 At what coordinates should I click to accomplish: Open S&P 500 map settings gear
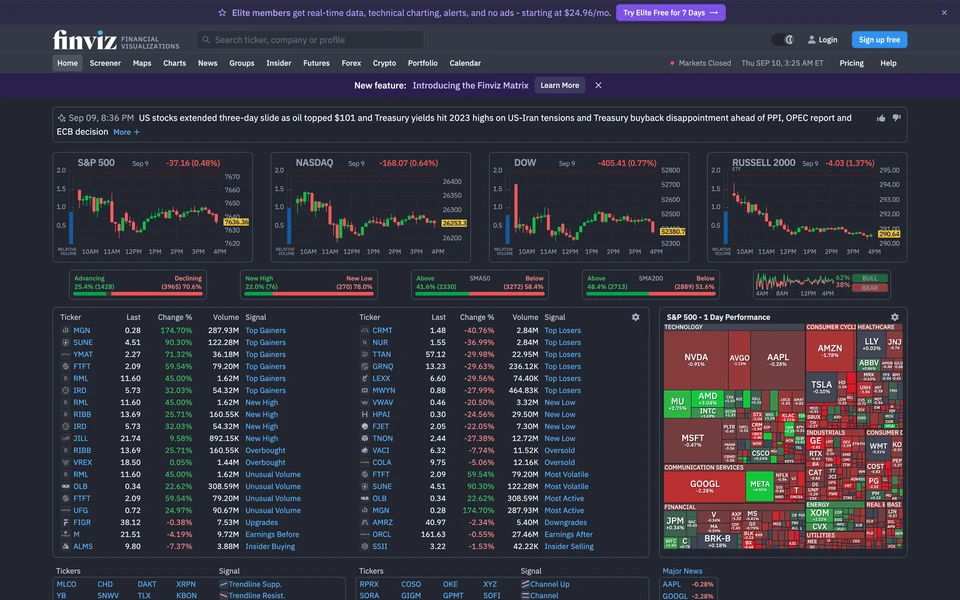(894, 317)
